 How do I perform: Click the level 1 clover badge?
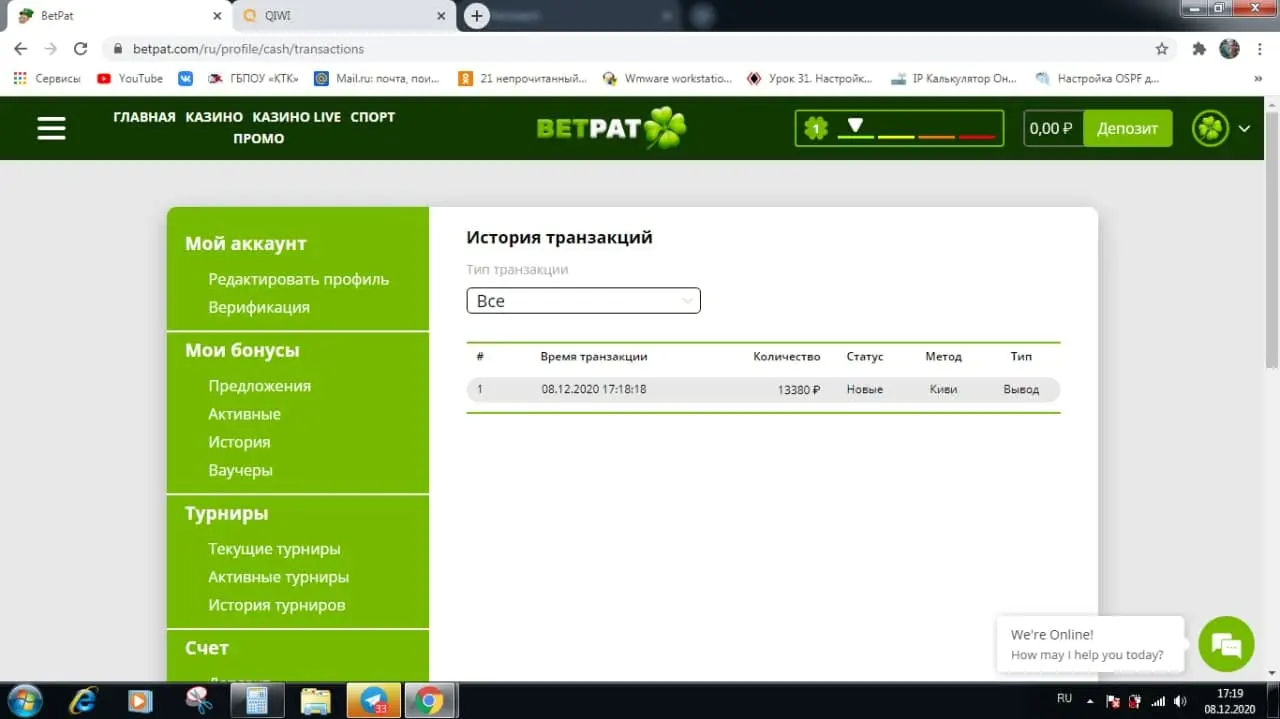(x=816, y=128)
